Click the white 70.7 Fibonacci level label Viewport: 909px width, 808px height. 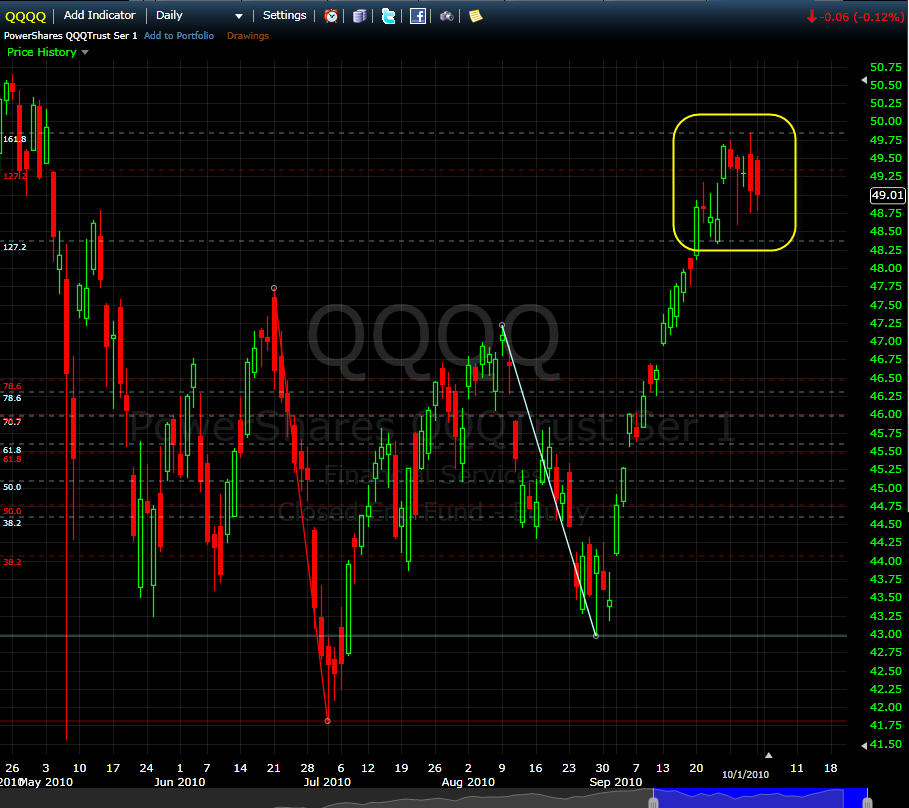click(12, 422)
